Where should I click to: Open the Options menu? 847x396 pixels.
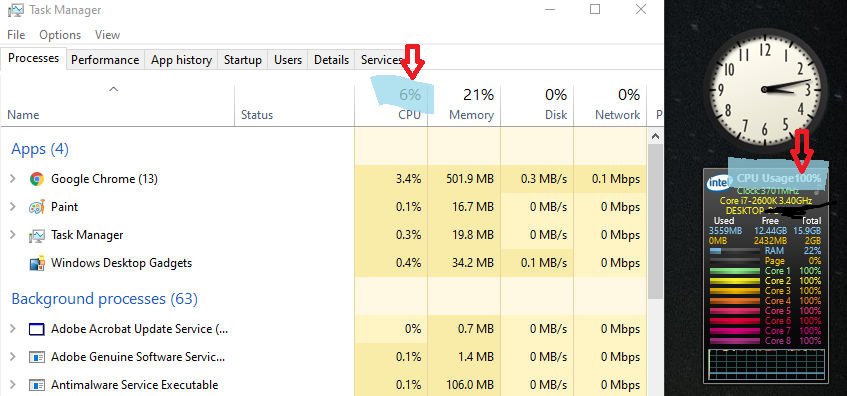(60, 35)
